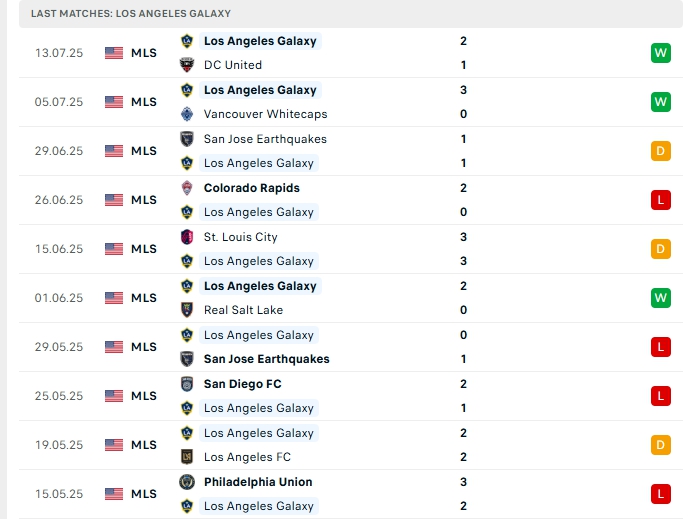693x519 pixels.
Task: Click the Last Matches: Los Angeles Galaxy header
Action: point(131,14)
